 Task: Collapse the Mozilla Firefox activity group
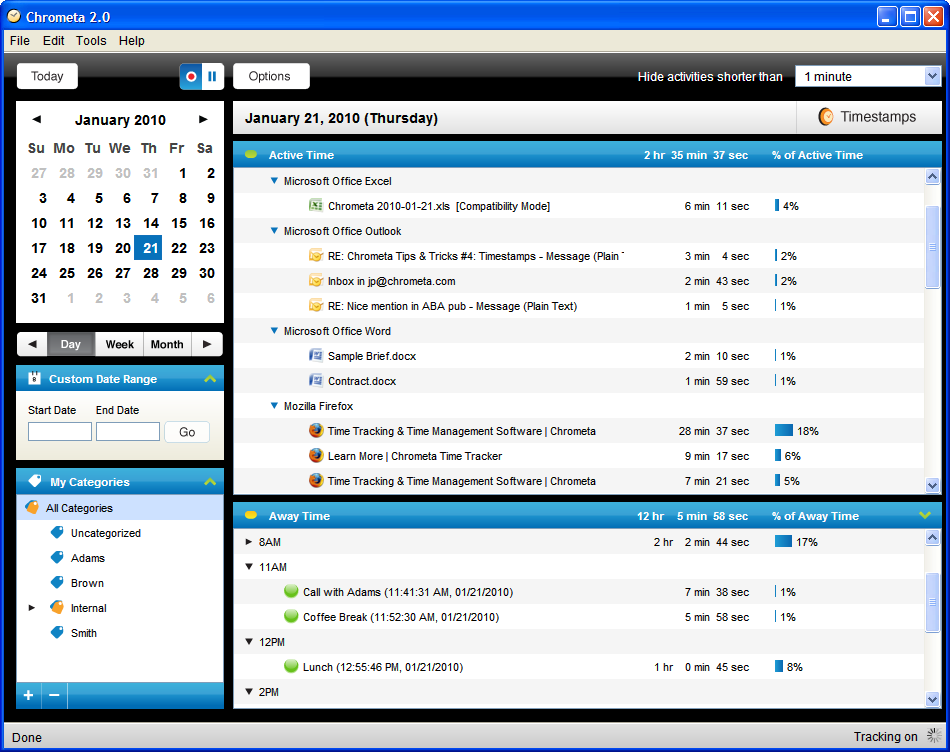click(x=274, y=406)
